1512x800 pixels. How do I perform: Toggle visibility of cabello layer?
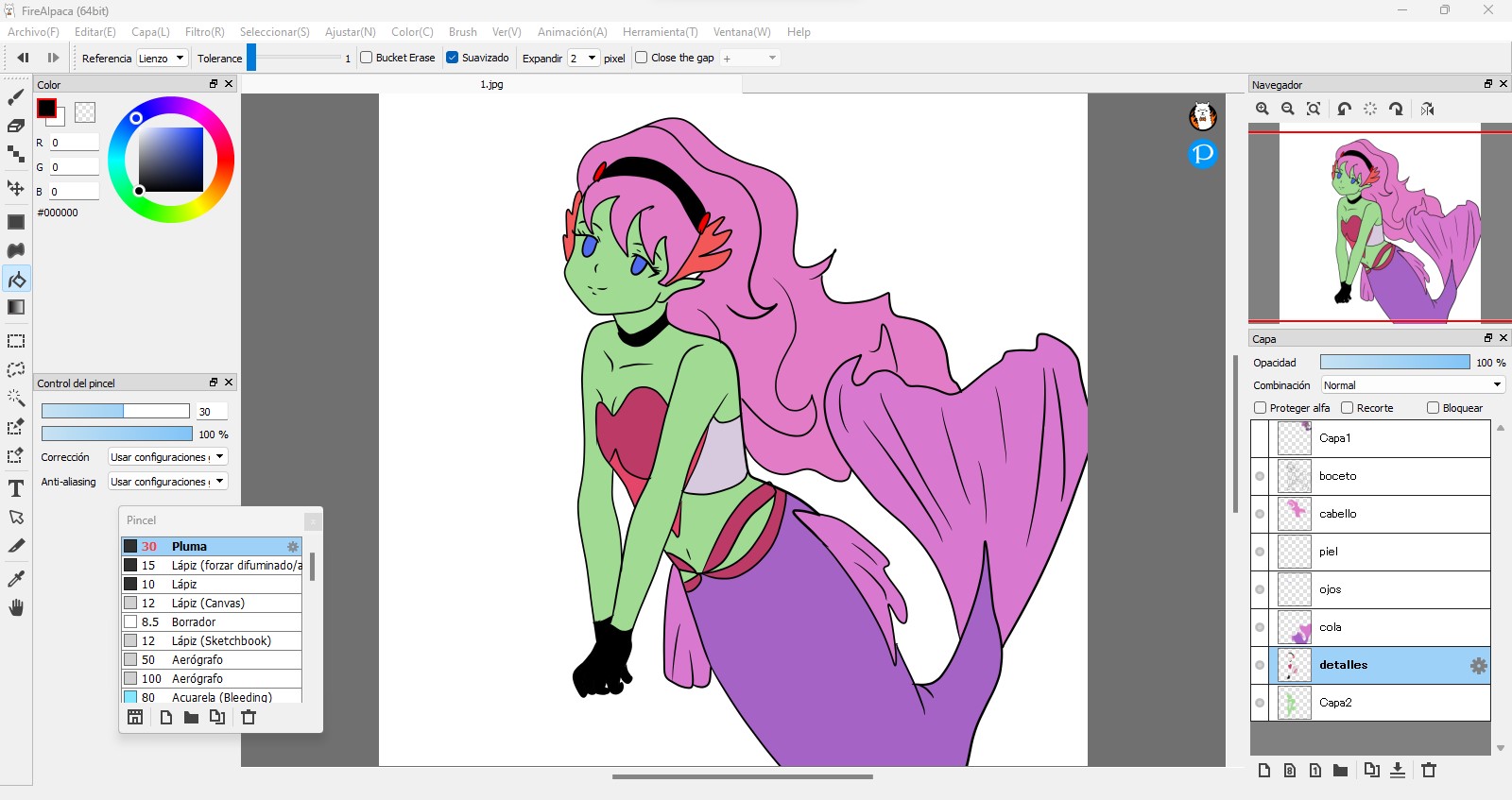tap(1260, 514)
